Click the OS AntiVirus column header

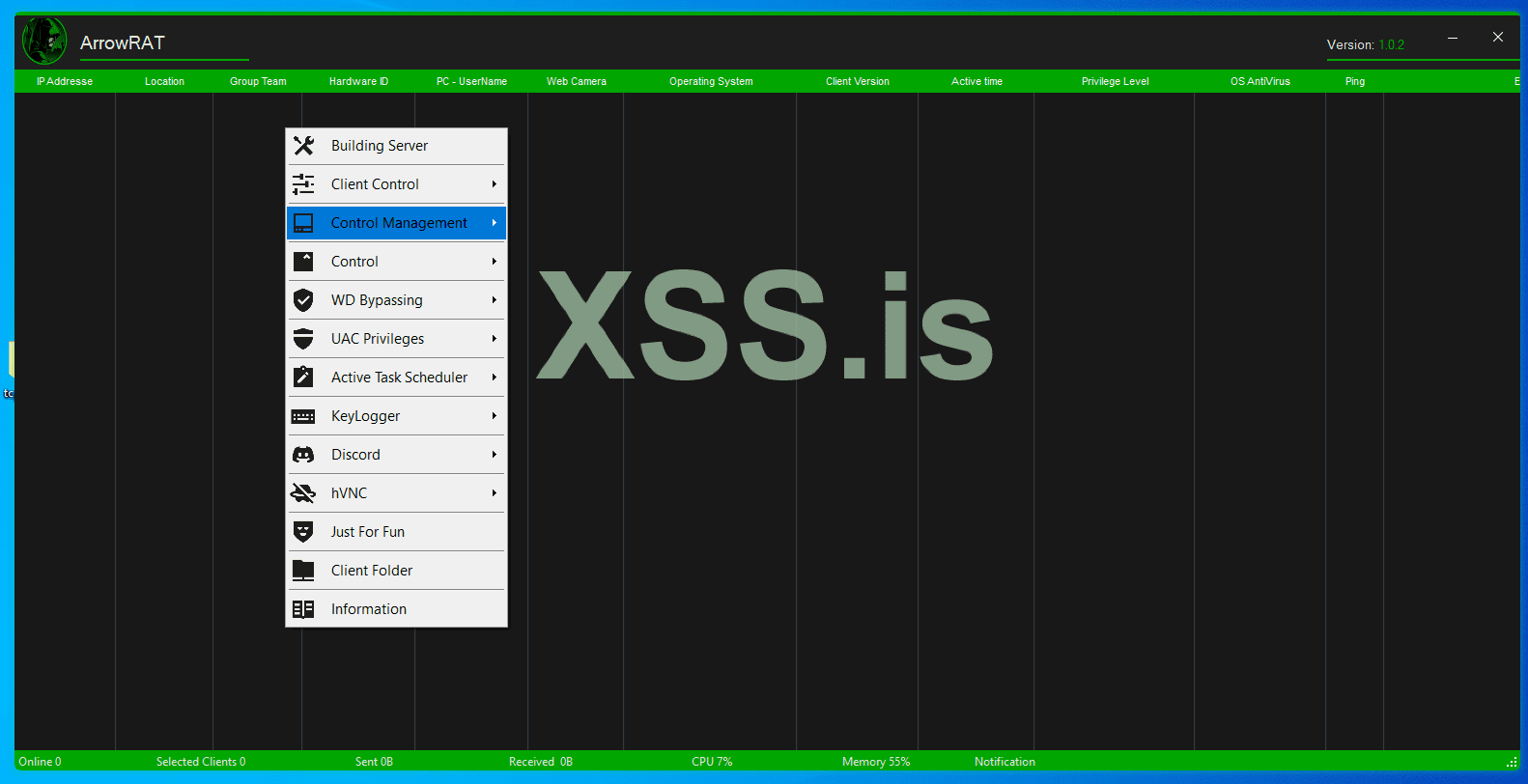[x=1260, y=81]
